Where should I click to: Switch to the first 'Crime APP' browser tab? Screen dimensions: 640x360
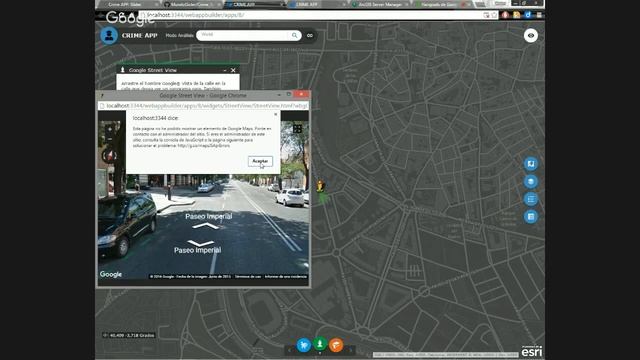tap(127, 4)
